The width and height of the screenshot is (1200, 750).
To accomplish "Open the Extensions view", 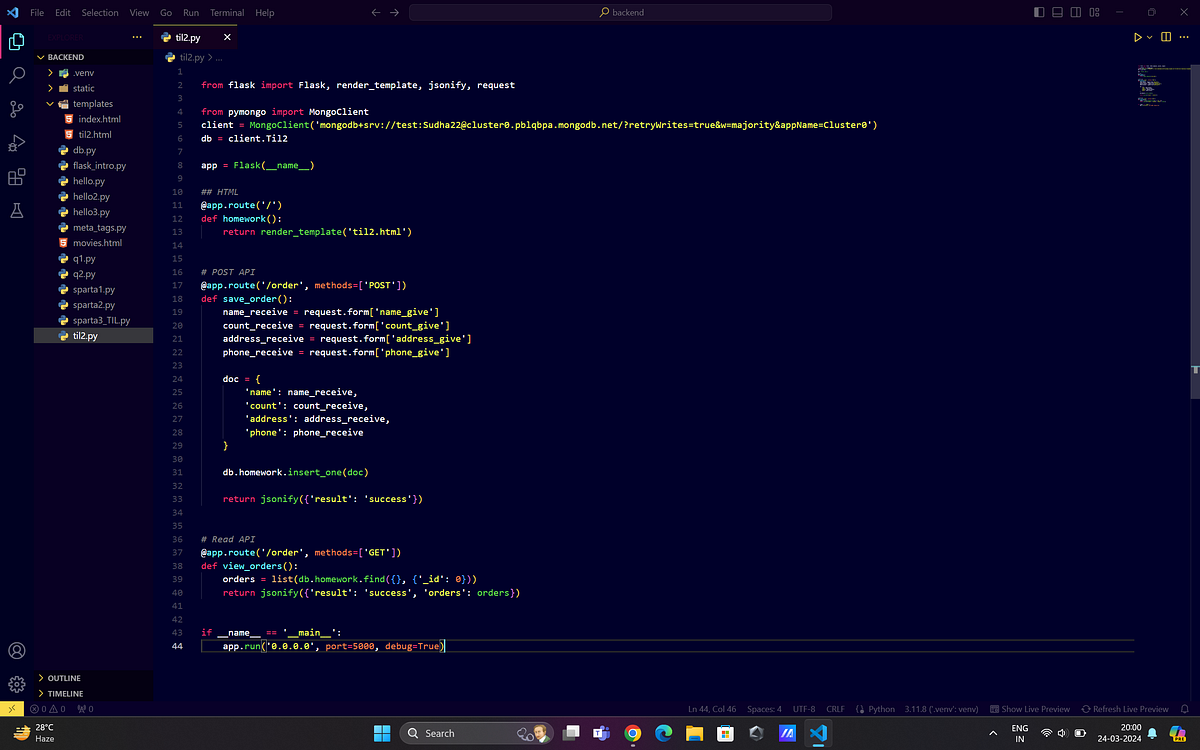I will pyautogui.click(x=16, y=176).
